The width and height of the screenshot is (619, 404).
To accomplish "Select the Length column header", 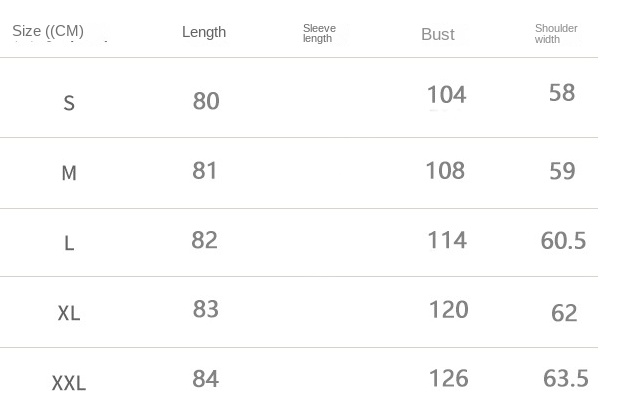I will tap(204, 32).
